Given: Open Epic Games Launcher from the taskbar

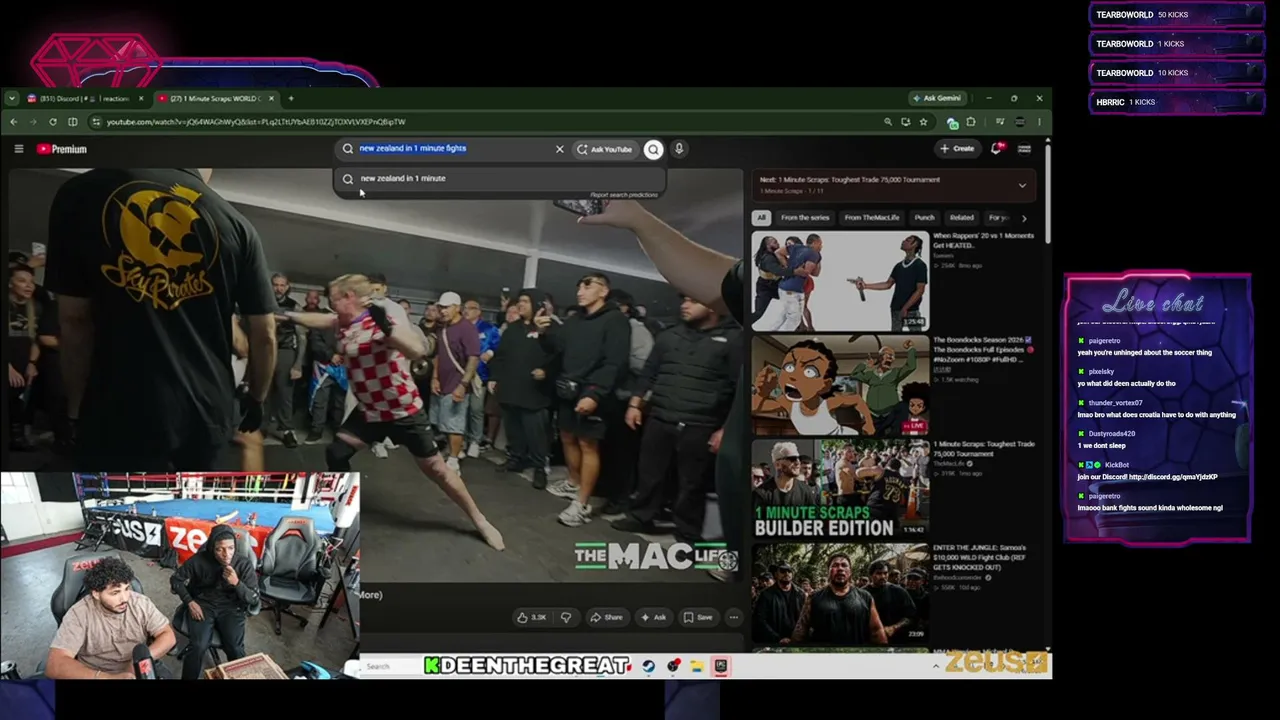Looking at the screenshot, I should [x=720, y=666].
